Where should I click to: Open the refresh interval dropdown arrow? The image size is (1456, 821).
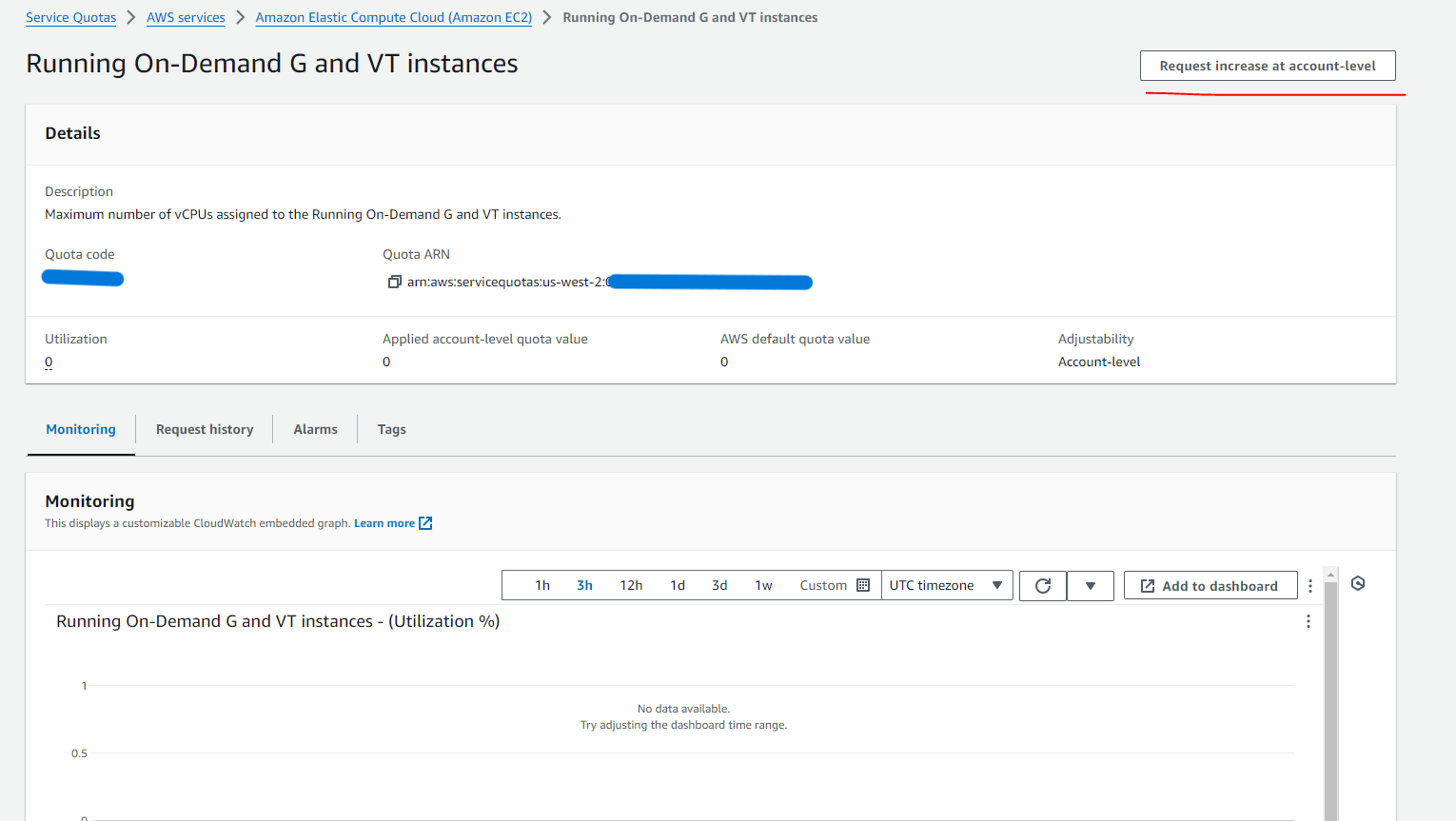point(1091,585)
